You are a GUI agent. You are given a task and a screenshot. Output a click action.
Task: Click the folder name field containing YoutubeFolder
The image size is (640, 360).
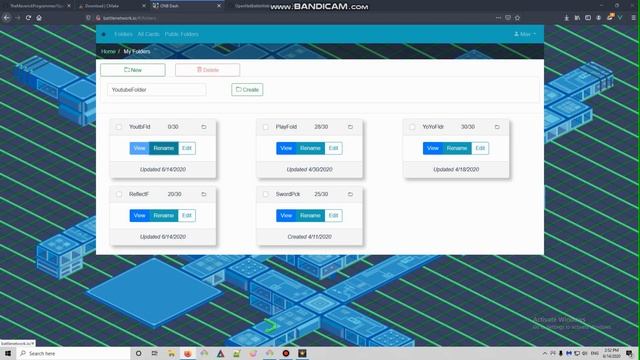[157, 90]
